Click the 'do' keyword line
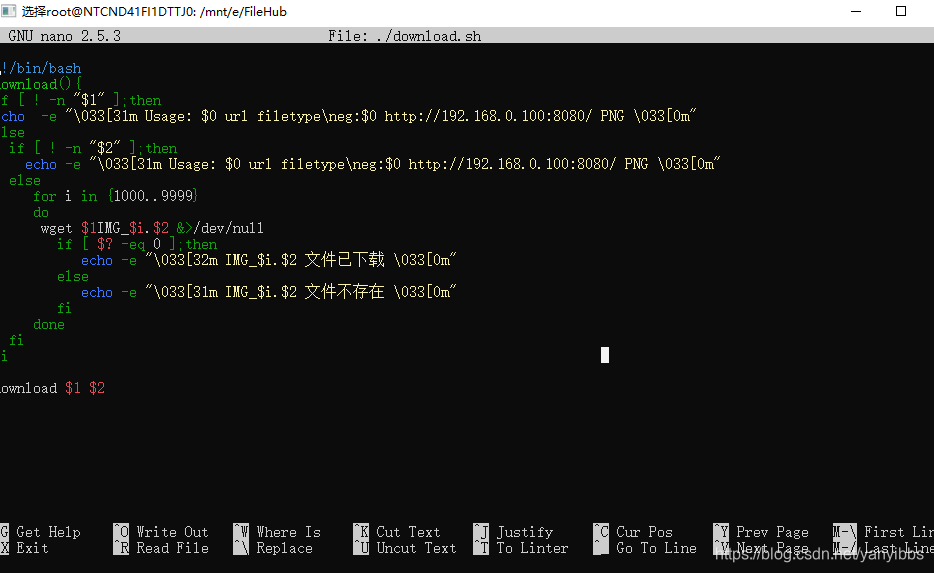The image size is (934, 573). [x=41, y=213]
